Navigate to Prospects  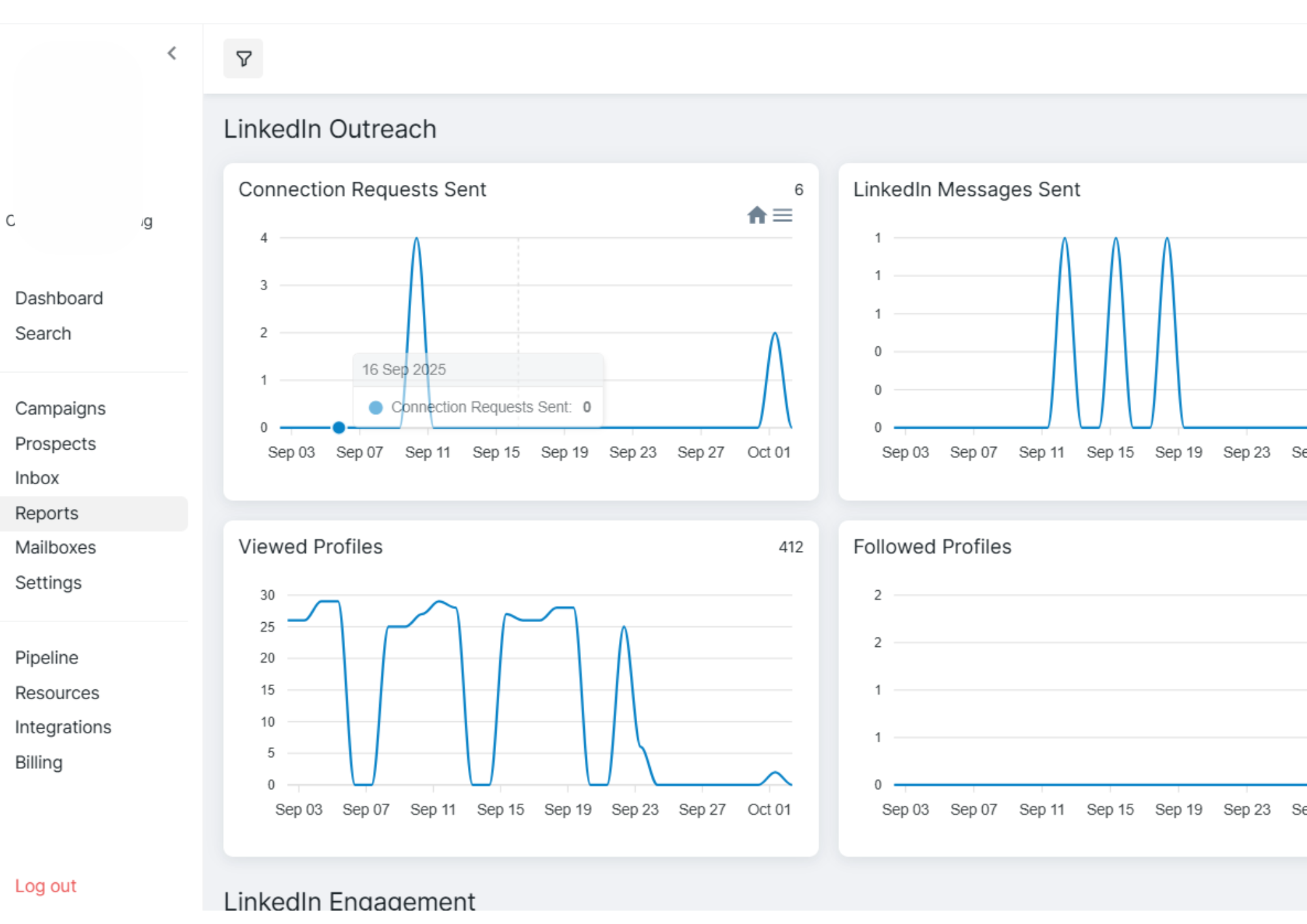click(x=56, y=444)
